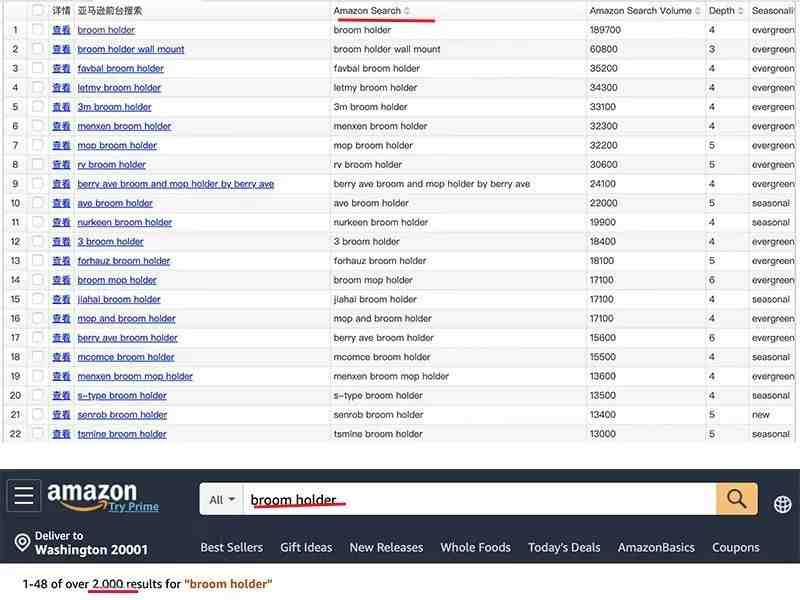Viewport: 800px width, 600px height.
Task: Click search volume 60800 cell
Action: click(x=604, y=49)
